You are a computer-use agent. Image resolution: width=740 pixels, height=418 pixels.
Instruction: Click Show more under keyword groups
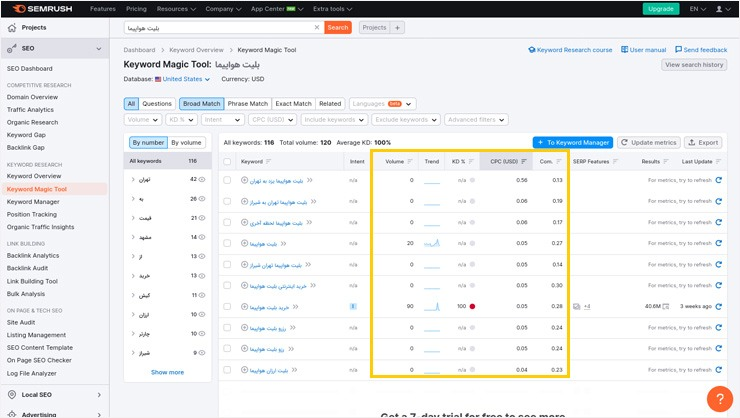(168, 372)
